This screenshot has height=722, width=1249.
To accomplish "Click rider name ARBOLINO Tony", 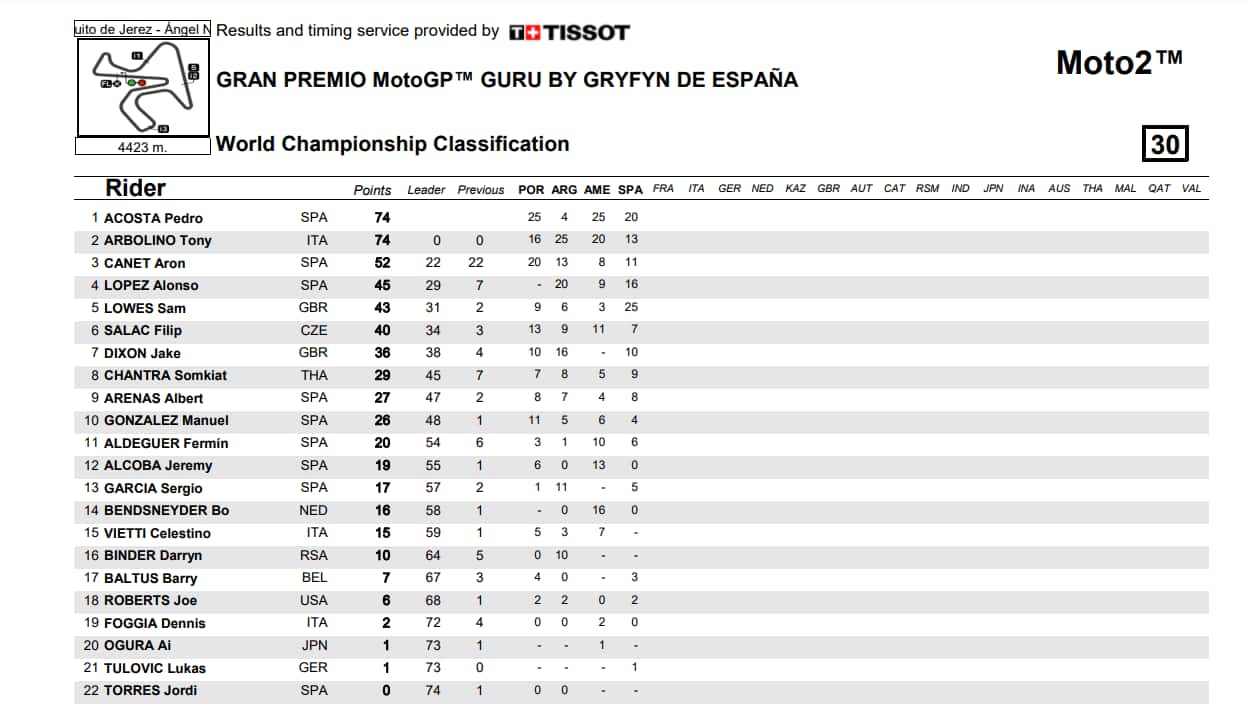I will [157, 240].
